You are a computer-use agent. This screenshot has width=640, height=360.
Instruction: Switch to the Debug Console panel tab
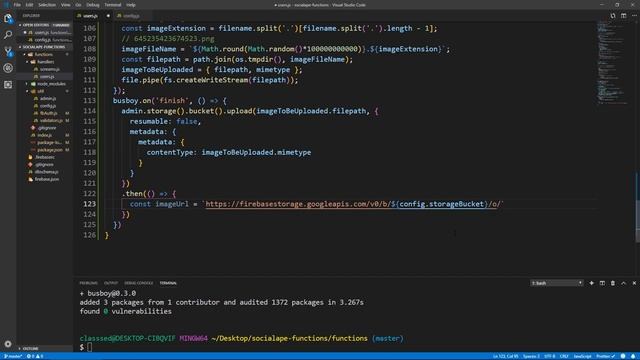pyautogui.click(x=139, y=283)
